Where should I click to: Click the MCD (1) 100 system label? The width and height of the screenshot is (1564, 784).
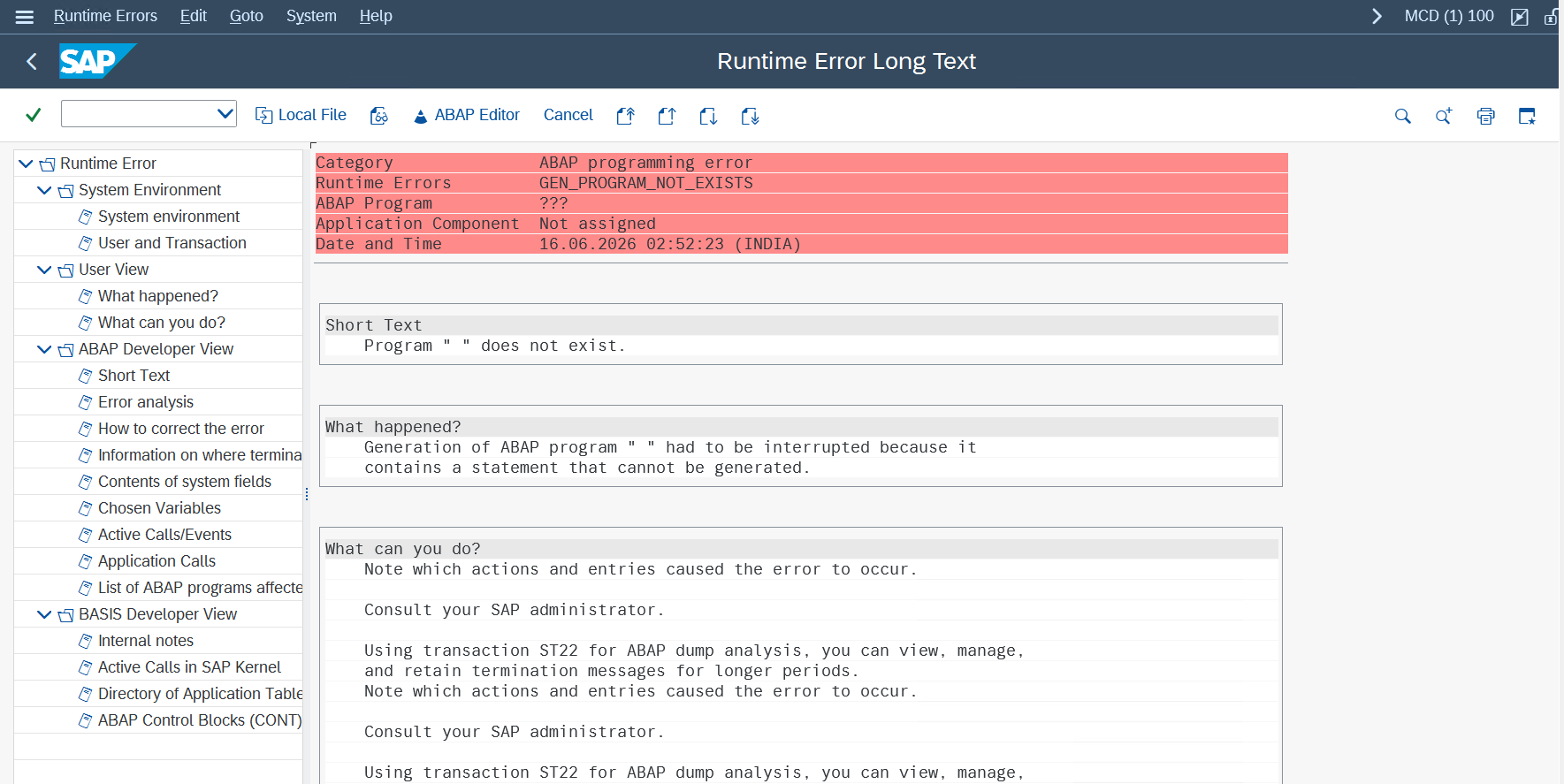1449,16
